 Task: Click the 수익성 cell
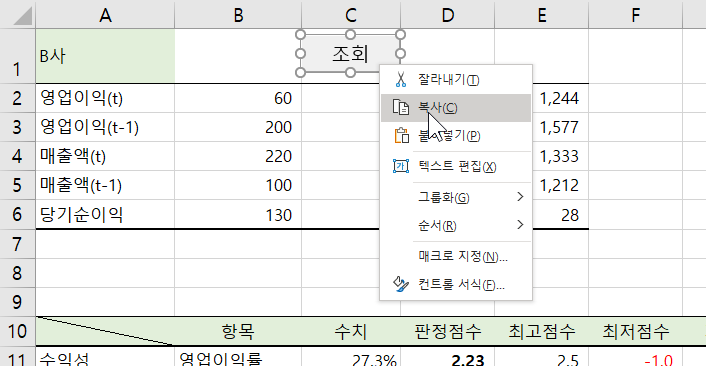pos(105,358)
